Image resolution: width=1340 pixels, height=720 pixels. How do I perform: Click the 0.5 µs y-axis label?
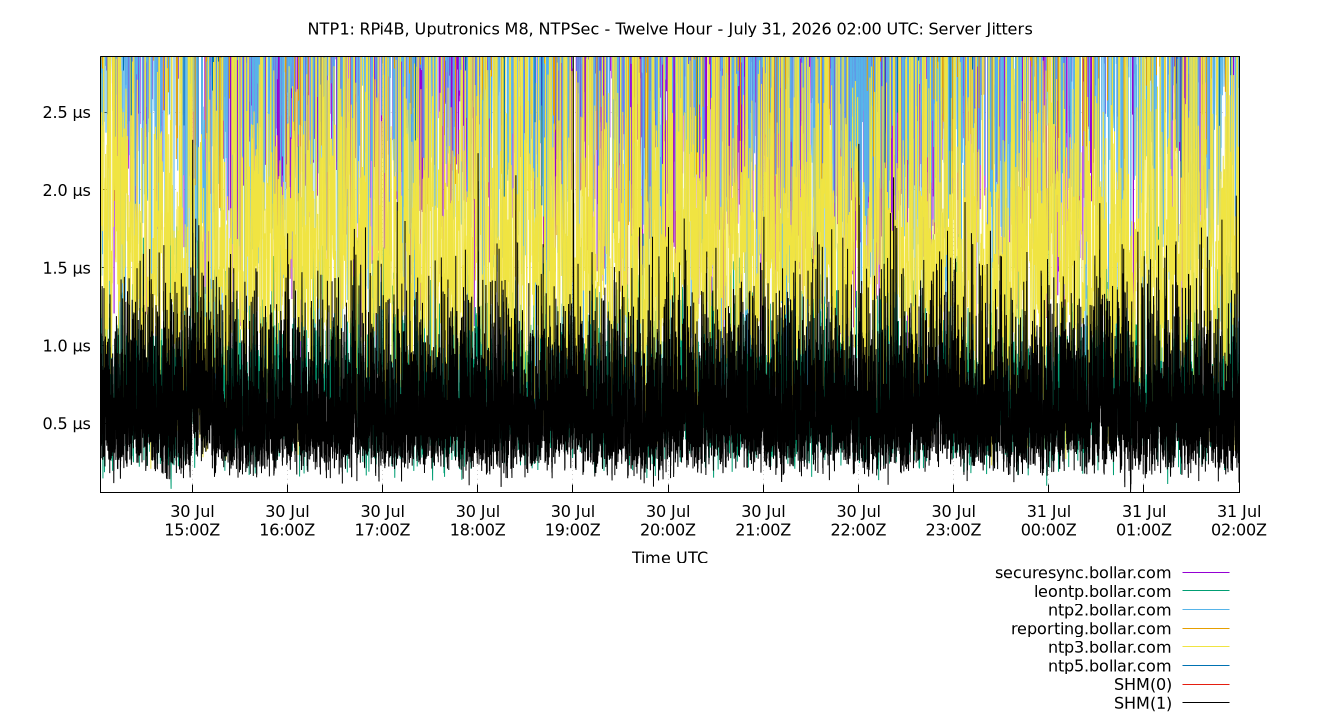coord(67,424)
